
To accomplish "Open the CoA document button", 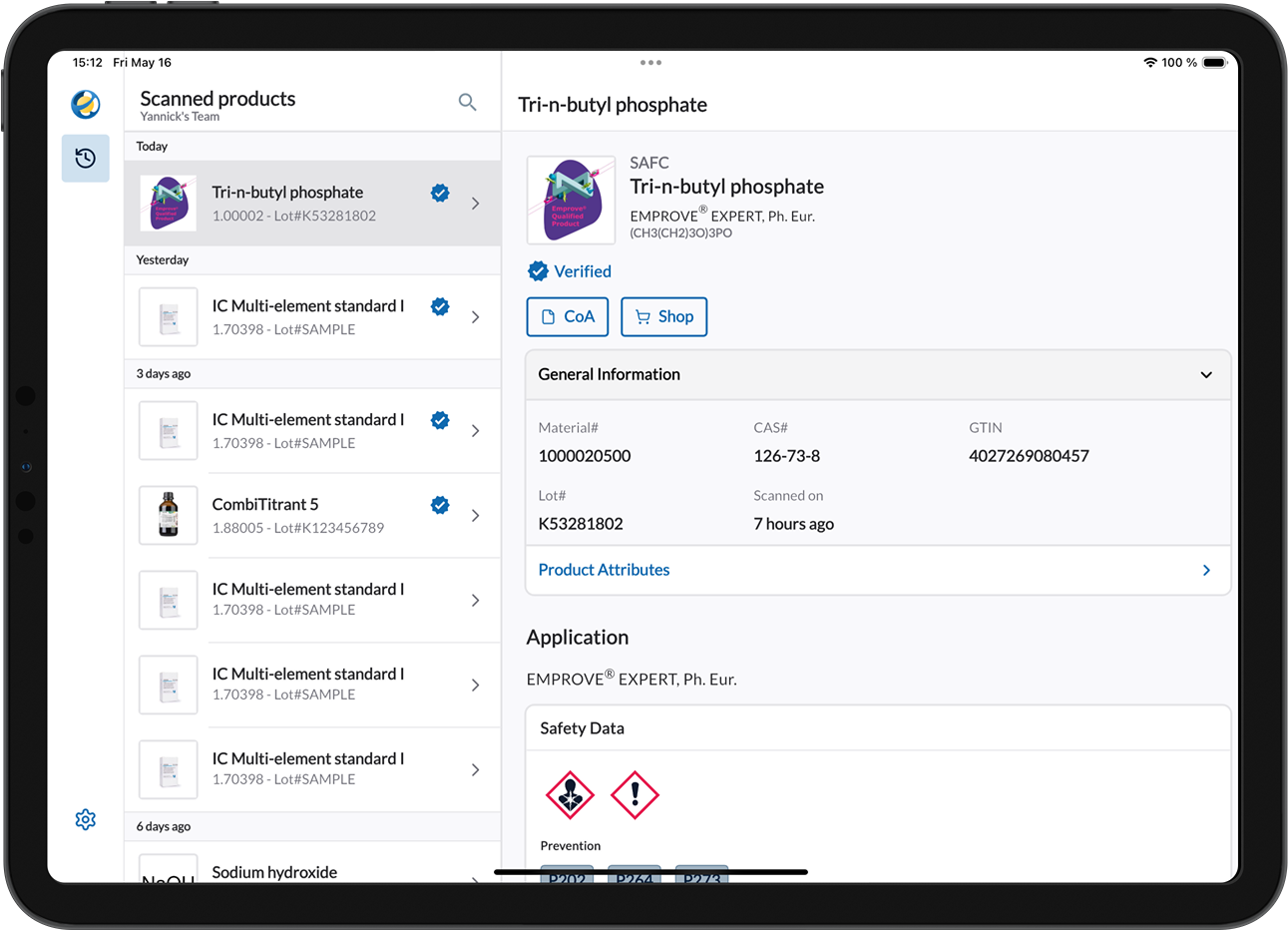I will tap(567, 316).
